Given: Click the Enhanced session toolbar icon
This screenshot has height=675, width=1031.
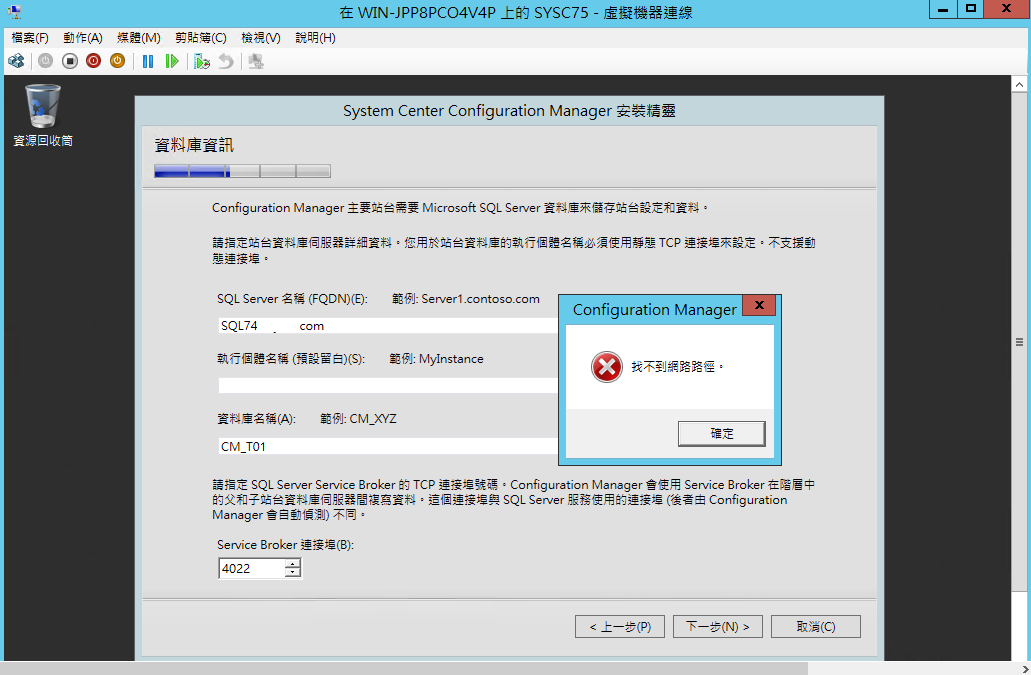Looking at the screenshot, I should (256, 61).
